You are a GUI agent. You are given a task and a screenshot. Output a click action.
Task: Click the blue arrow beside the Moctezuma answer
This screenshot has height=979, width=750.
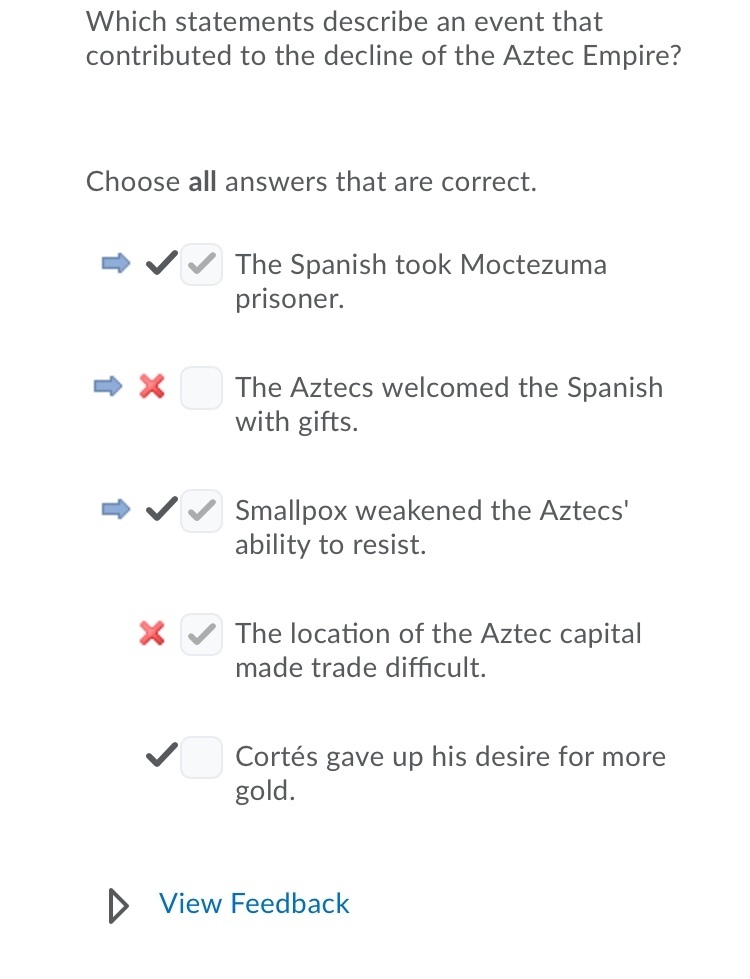(x=116, y=265)
